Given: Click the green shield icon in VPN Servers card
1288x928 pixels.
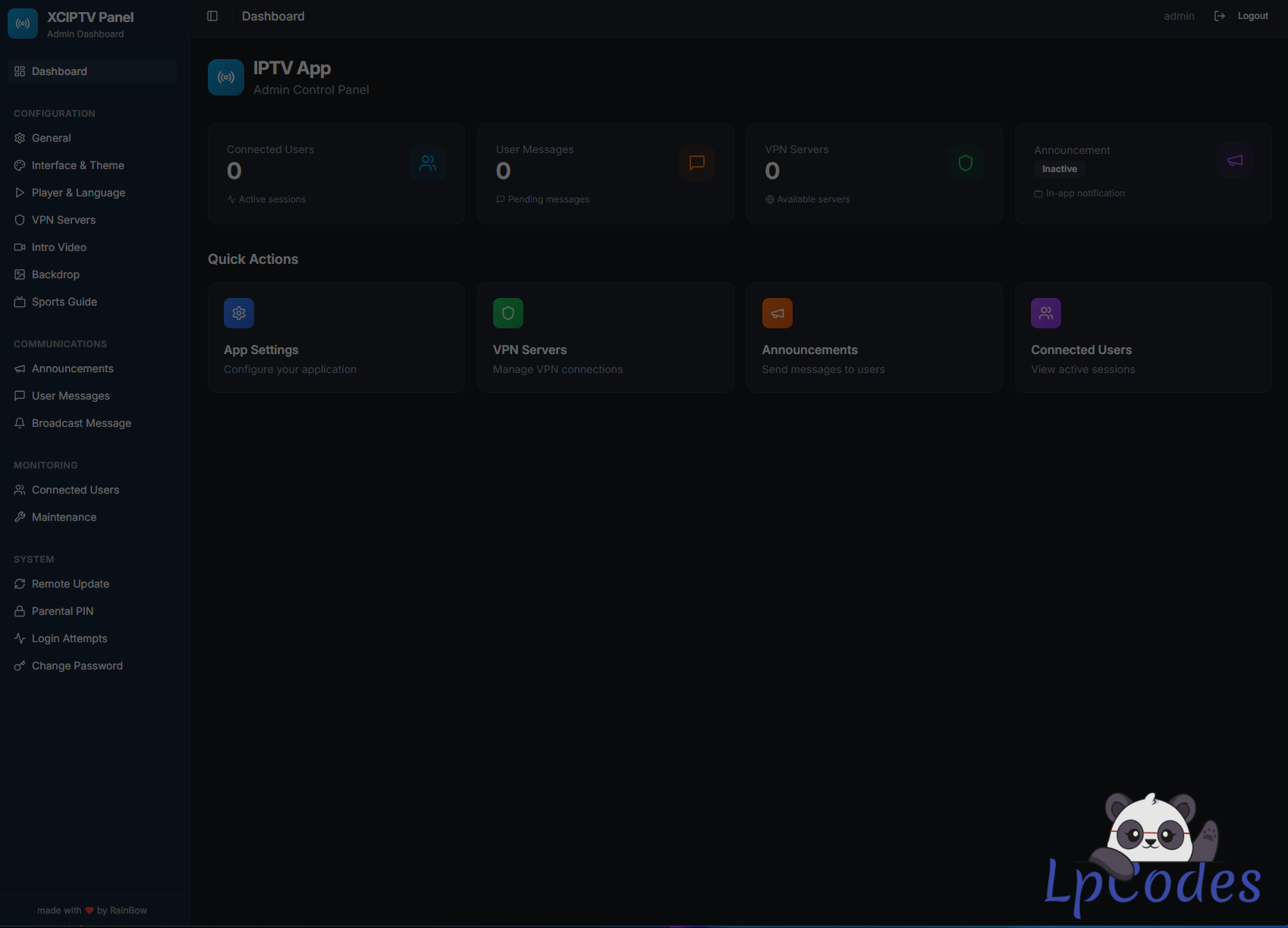Looking at the screenshot, I should (508, 313).
